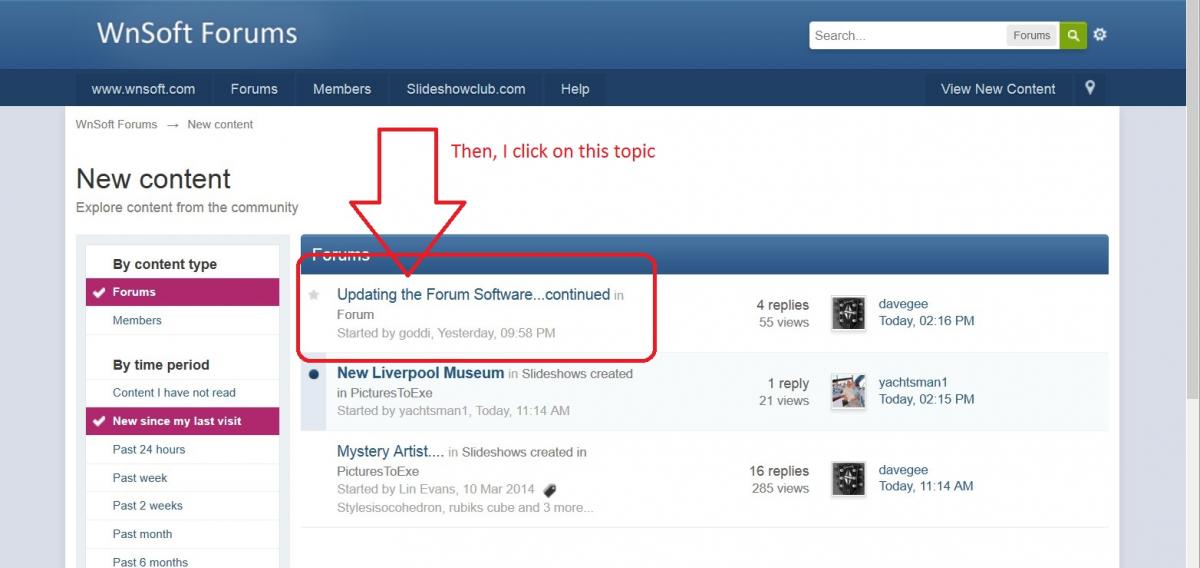Click Lin Evans topic starter name
1200x568 pixels.
point(426,489)
